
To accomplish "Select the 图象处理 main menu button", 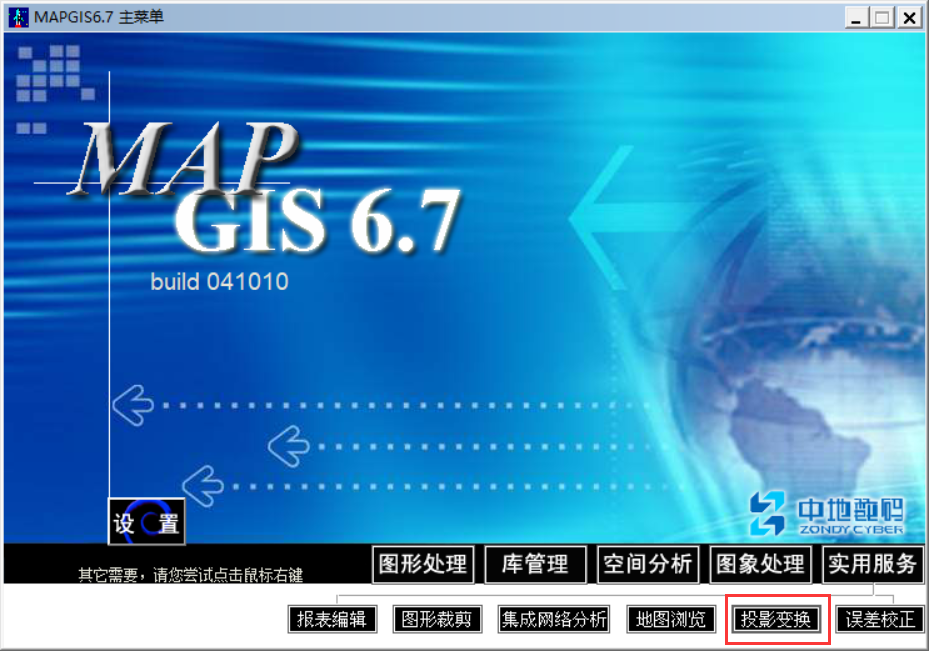I will (x=761, y=564).
